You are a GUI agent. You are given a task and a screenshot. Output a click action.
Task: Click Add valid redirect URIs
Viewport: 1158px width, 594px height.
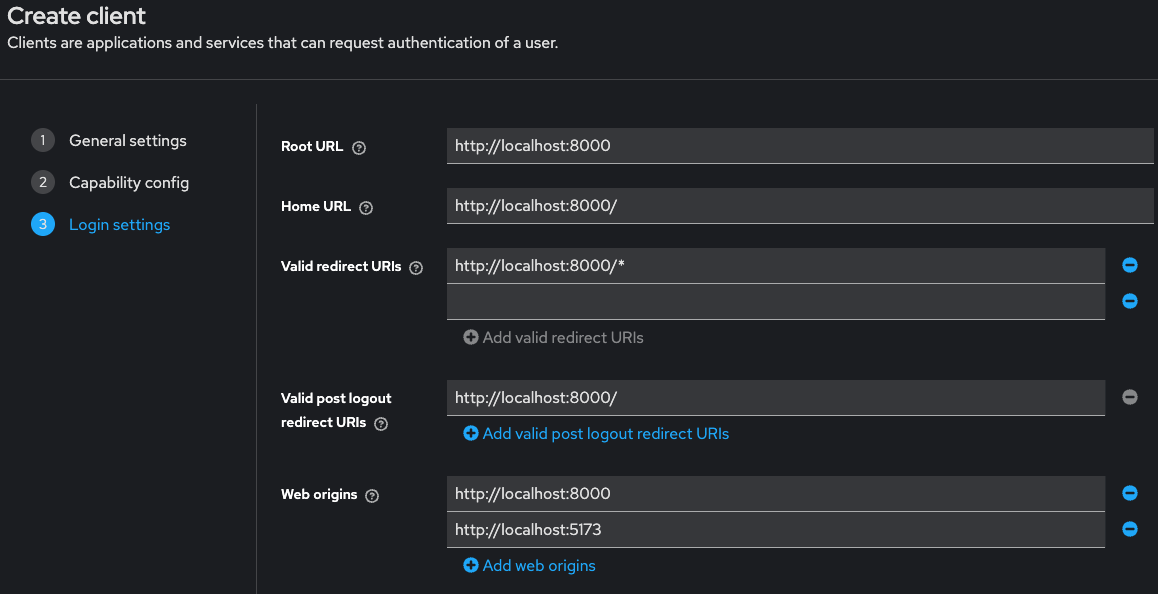pos(553,338)
